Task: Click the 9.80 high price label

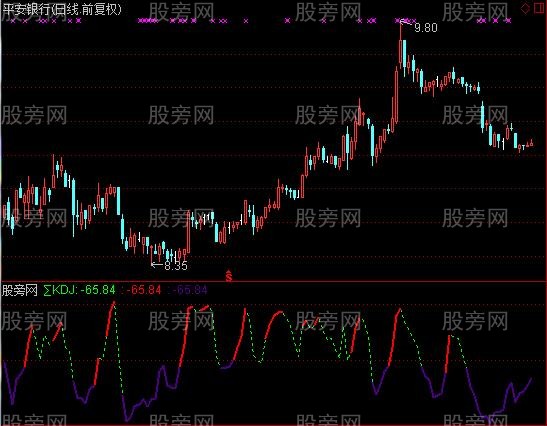Action: [426, 28]
